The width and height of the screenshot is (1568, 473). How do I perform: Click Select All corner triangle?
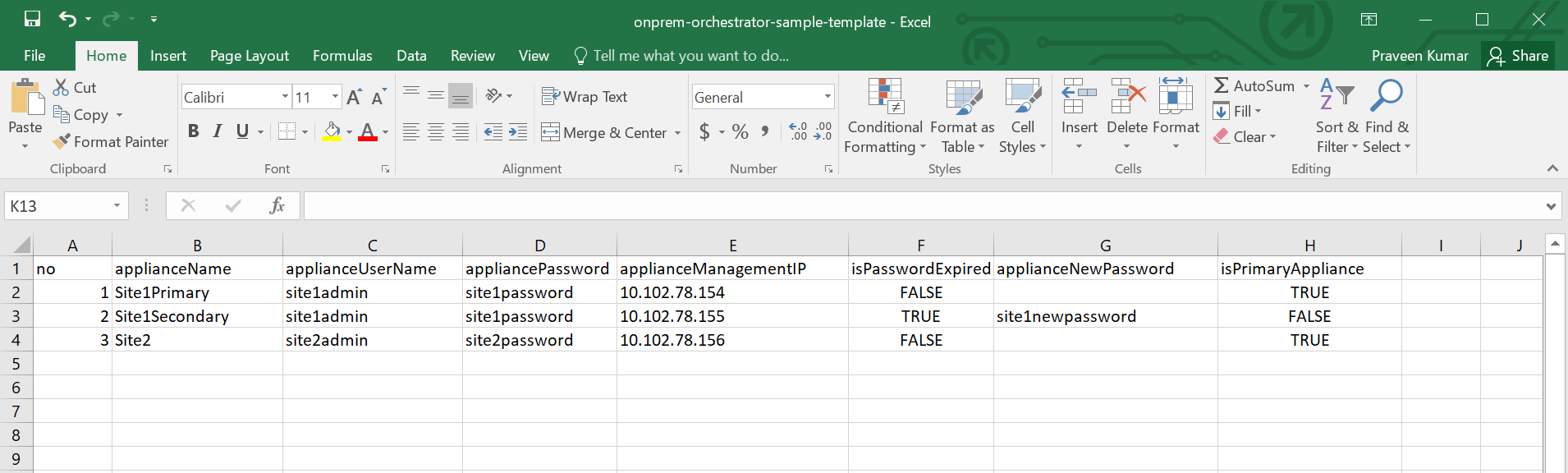(21, 245)
